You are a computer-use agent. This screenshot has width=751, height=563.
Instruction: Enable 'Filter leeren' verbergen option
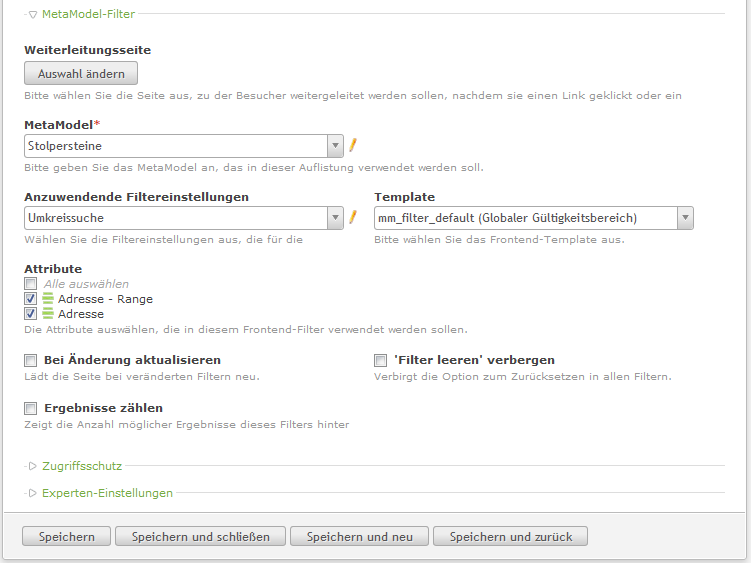click(380, 360)
